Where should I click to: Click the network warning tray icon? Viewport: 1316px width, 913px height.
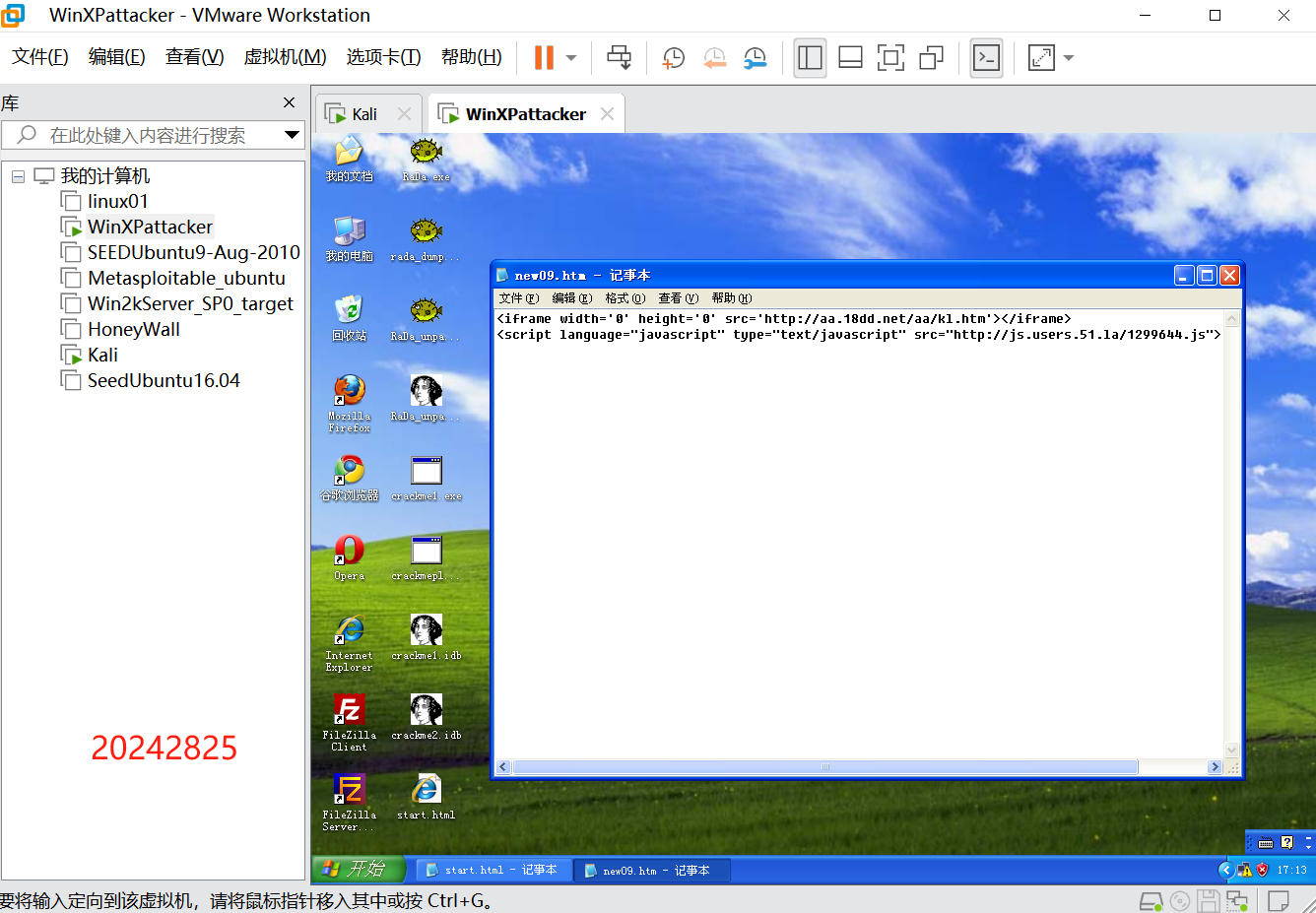pyautogui.click(x=1245, y=870)
